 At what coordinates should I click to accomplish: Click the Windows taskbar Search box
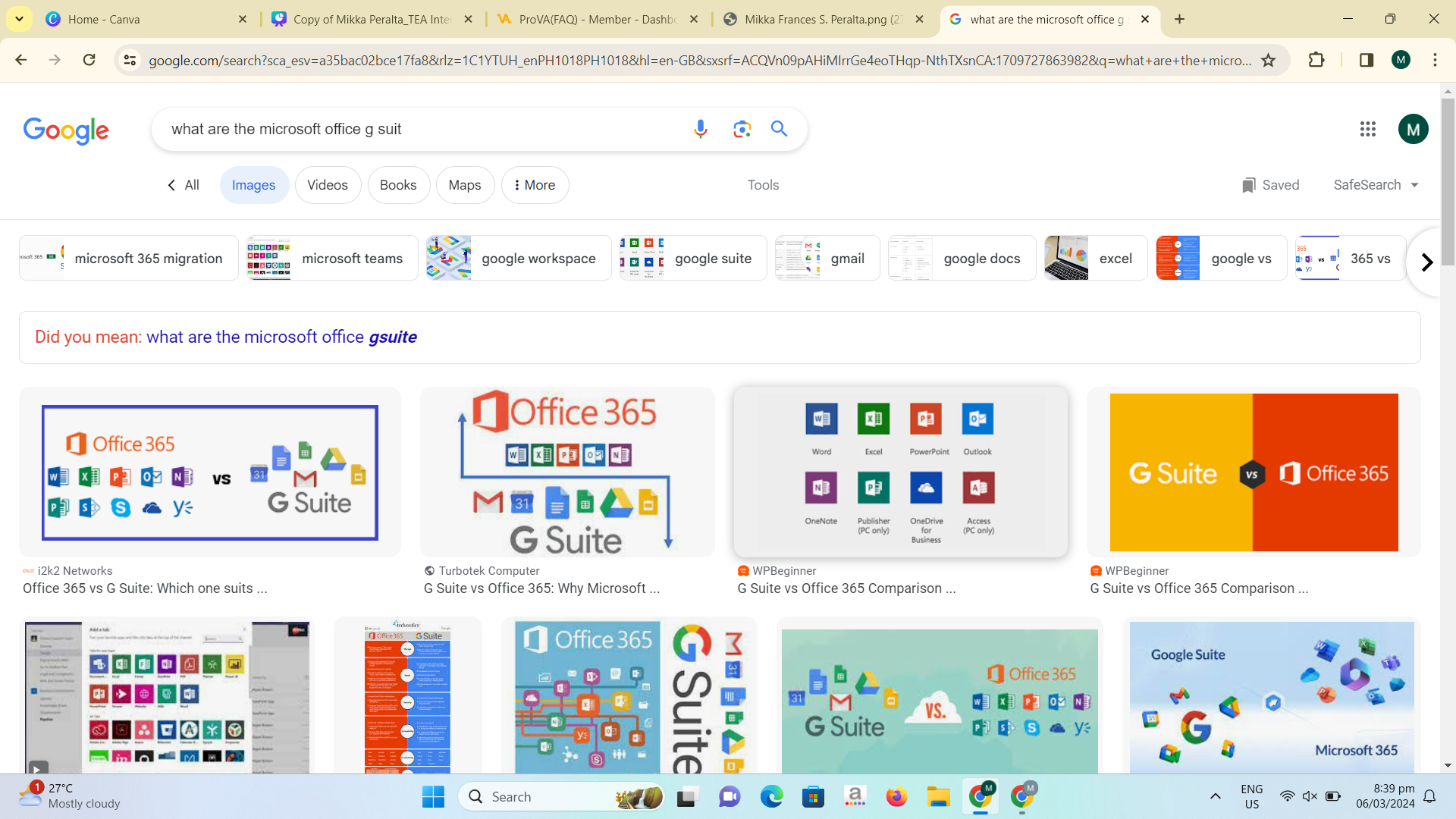[561, 797]
